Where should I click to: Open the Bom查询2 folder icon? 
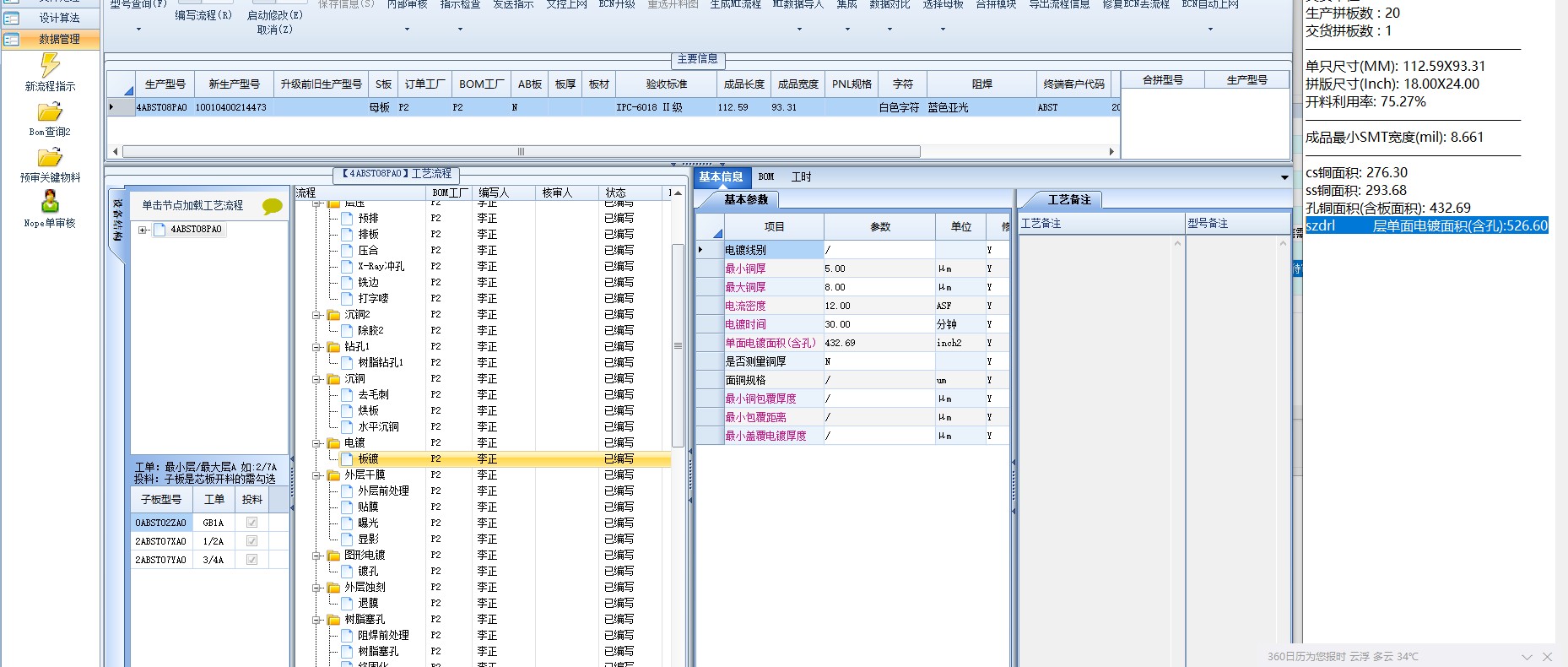[x=50, y=112]
